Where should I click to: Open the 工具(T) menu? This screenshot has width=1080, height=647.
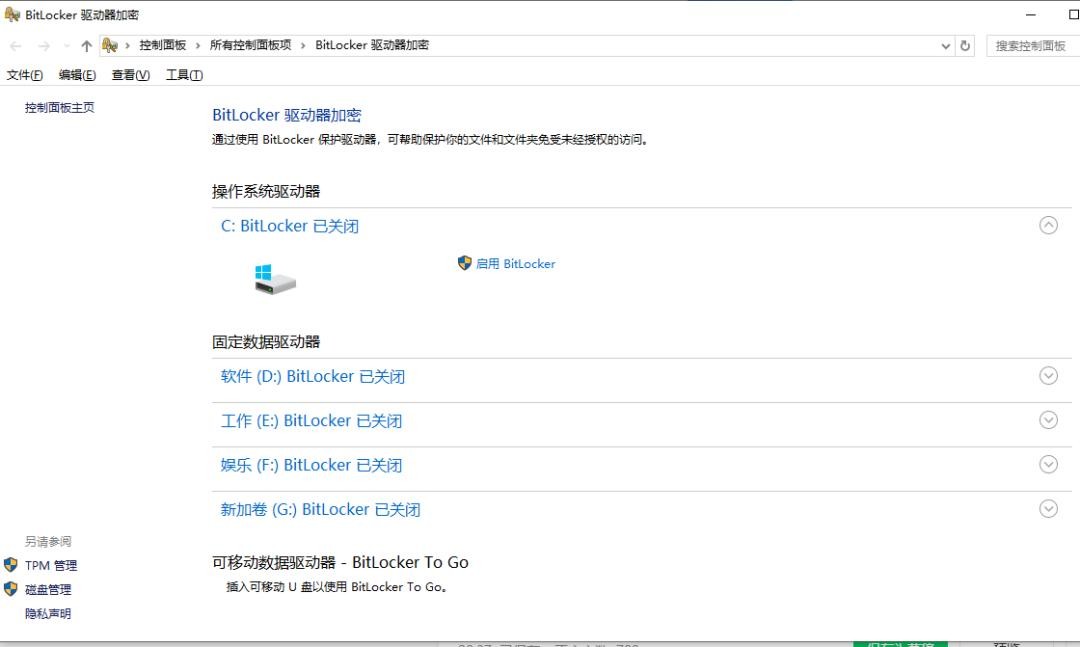184,75
